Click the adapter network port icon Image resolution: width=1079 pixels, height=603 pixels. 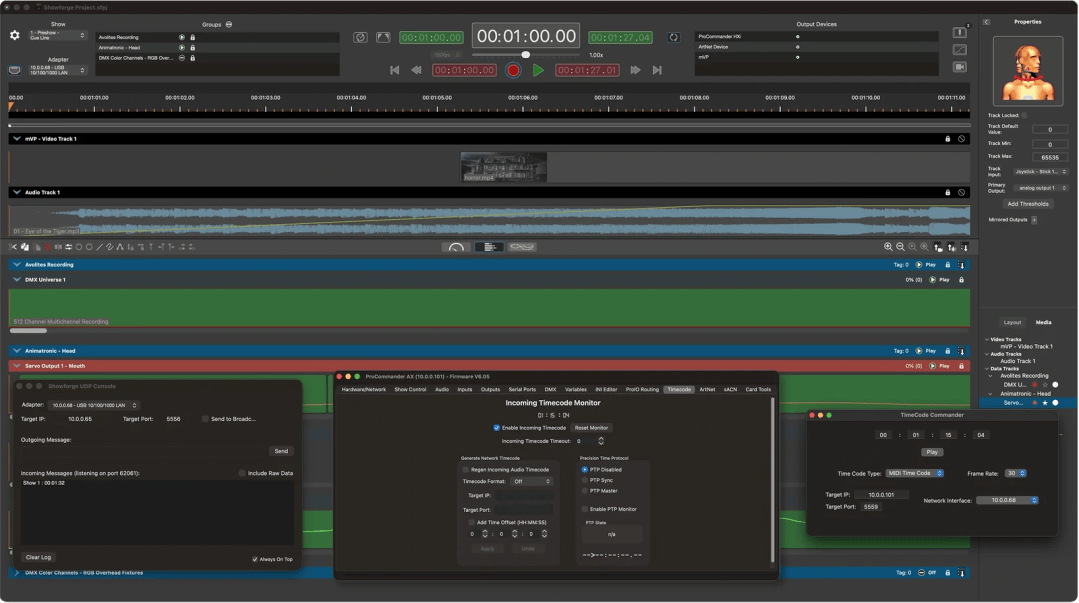[14, 70]
